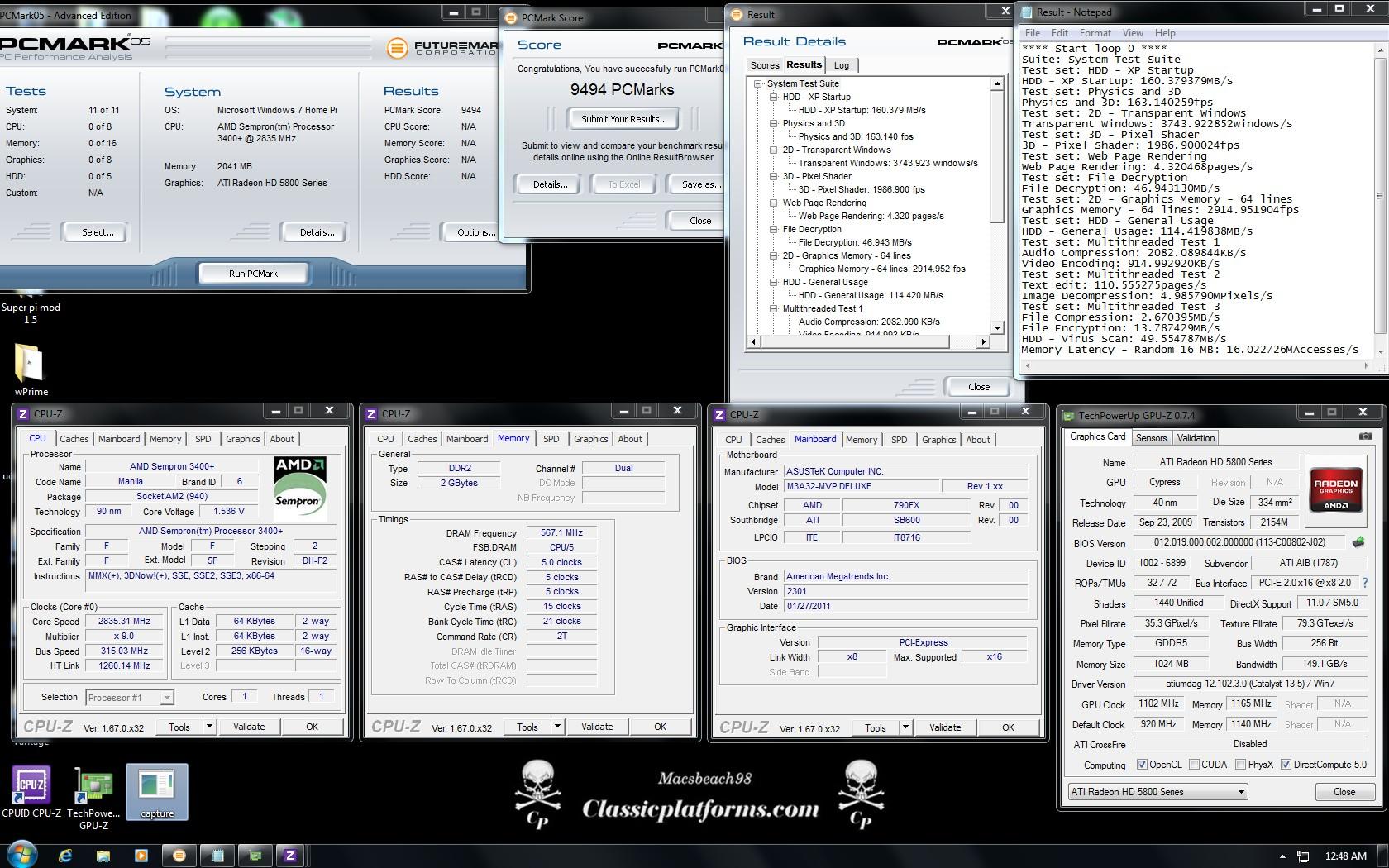Screen dimensions: 1389x868
Task: Open the Sensors tab in GPU-Z
Action: [1151, 438]
